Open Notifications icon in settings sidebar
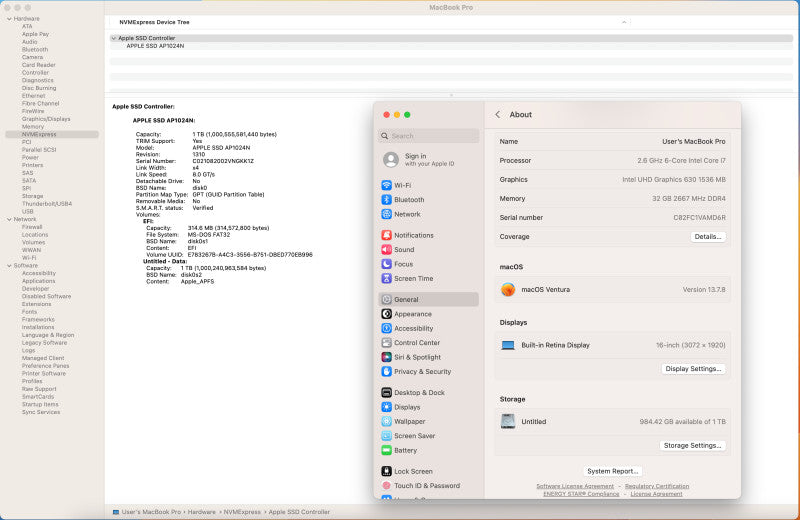The height and width of the screenshot is (520, 800). 386,235
